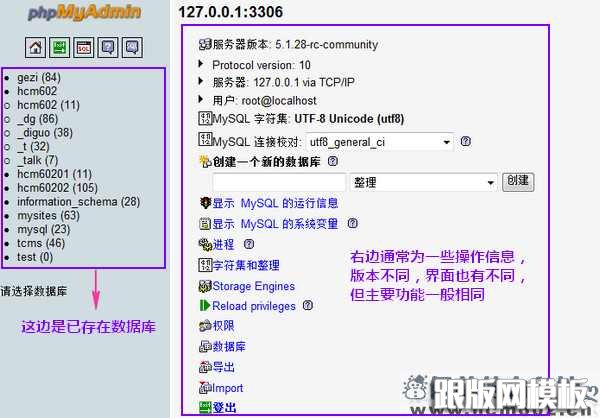Select the _t (32) database
The width and height of the screenshot is (600, 418).
(33, 146)
